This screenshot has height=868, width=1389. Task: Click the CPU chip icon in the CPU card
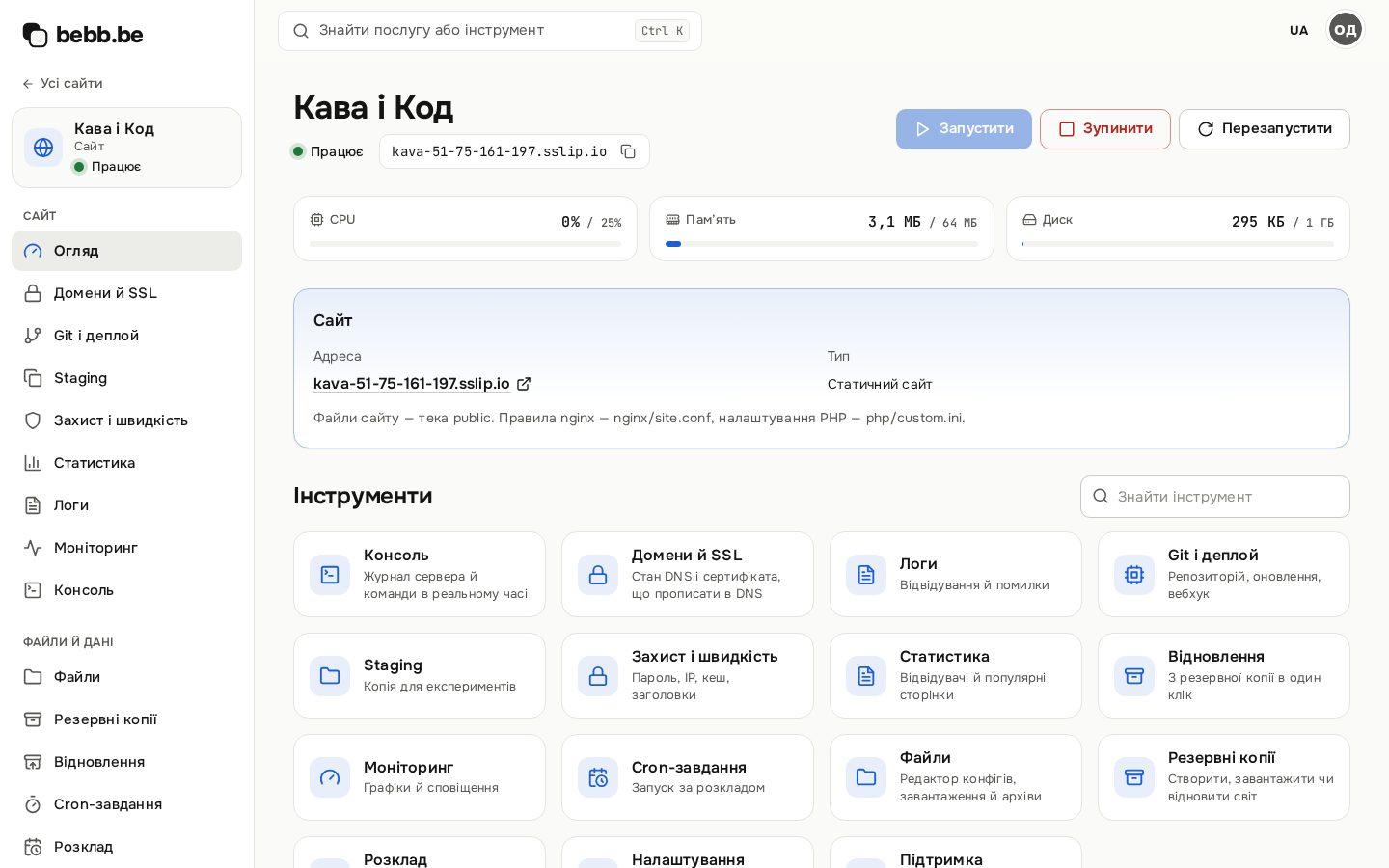tap(316, 220)
